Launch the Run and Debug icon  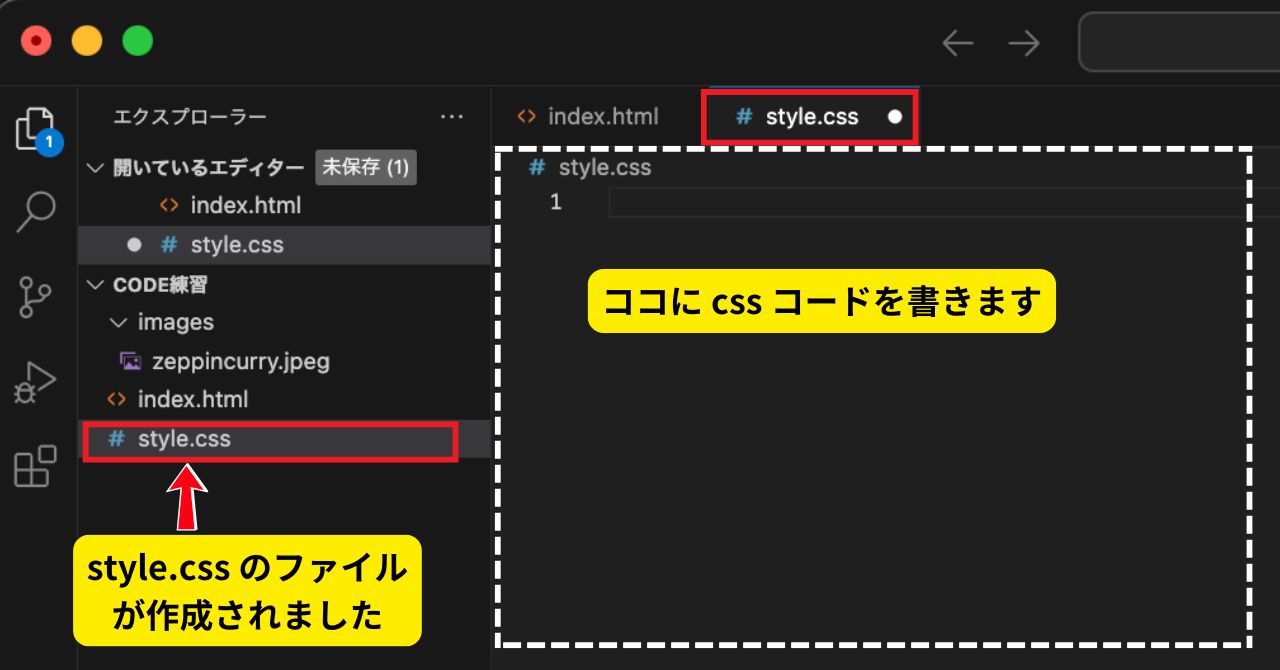tap(37, 381)
